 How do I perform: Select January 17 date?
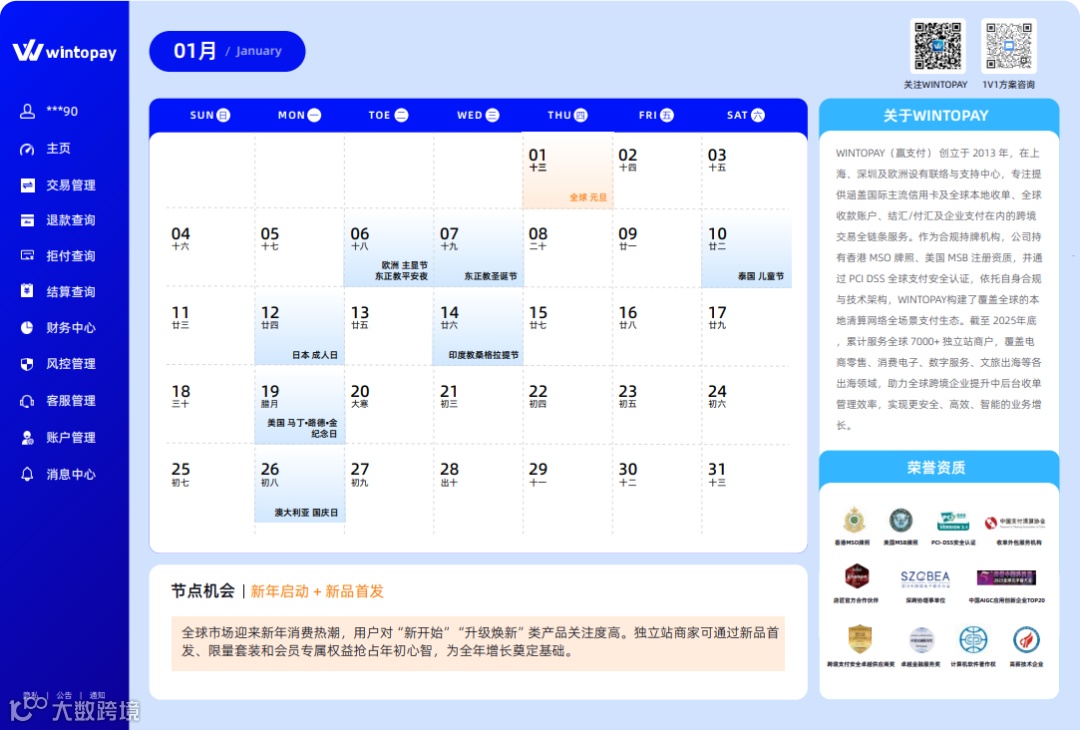717,317
